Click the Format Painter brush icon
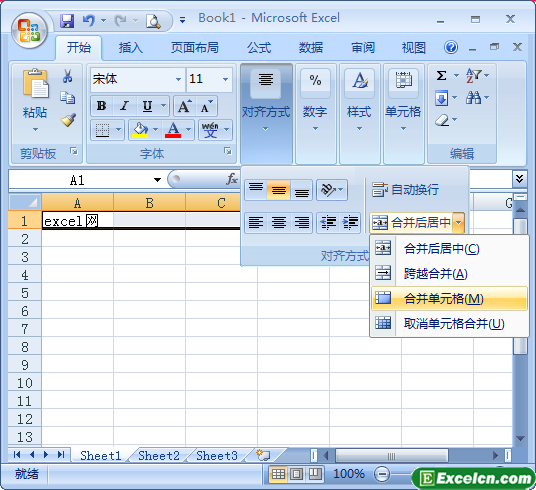This screenshot has height=490, width=536. pos(68,120)
